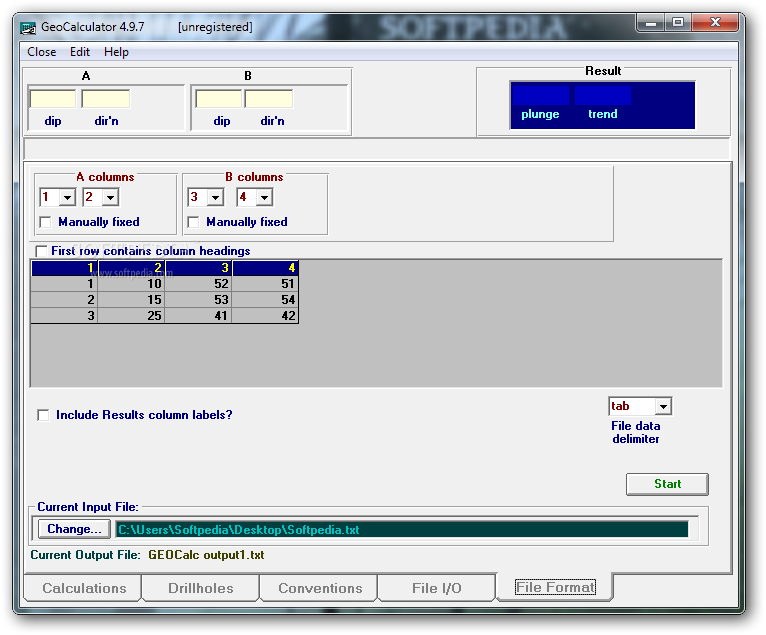This screenshot has height=635, width=766.
Task: Click the output file name GEOCalc output1.txt
Action: [x=206, y=555]
